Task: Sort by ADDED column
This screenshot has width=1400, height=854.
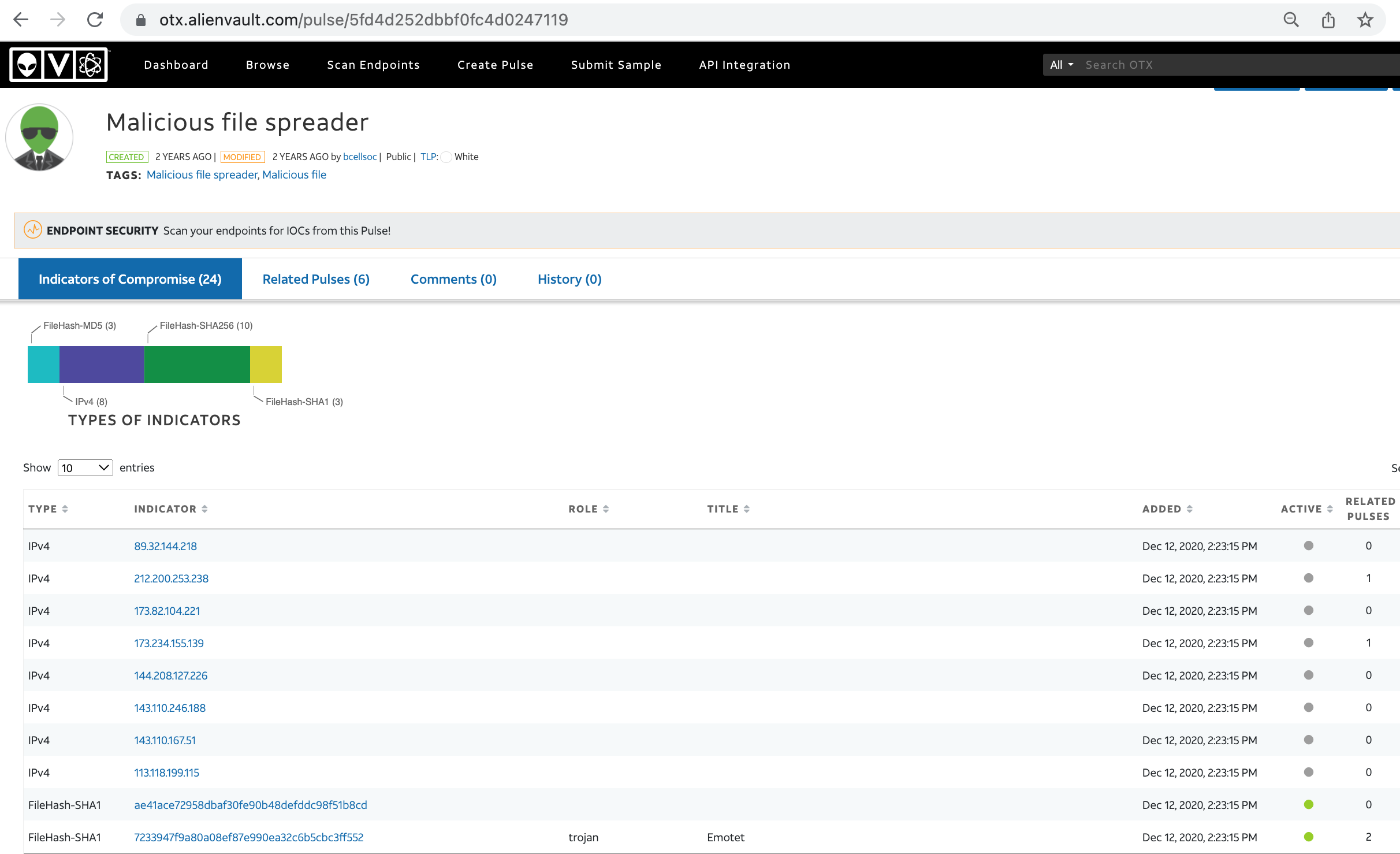Action: tap(1167, 508)
